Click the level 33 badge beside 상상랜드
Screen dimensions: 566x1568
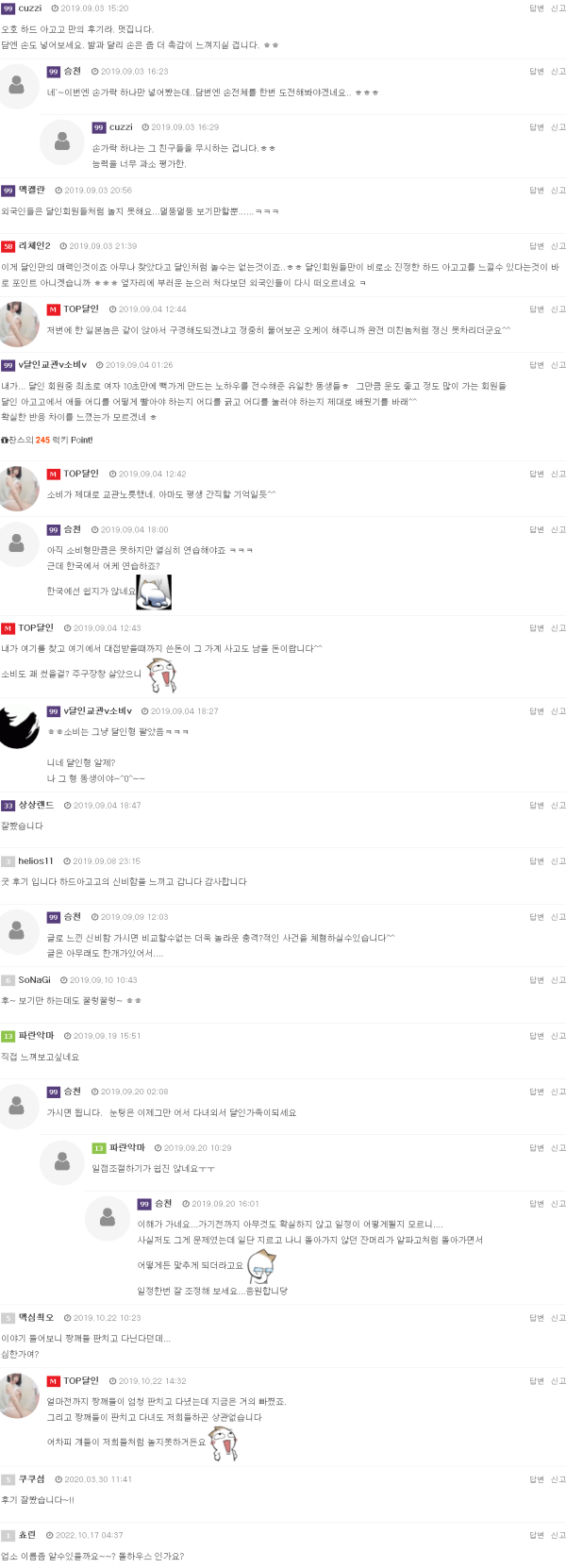[8, 806]
